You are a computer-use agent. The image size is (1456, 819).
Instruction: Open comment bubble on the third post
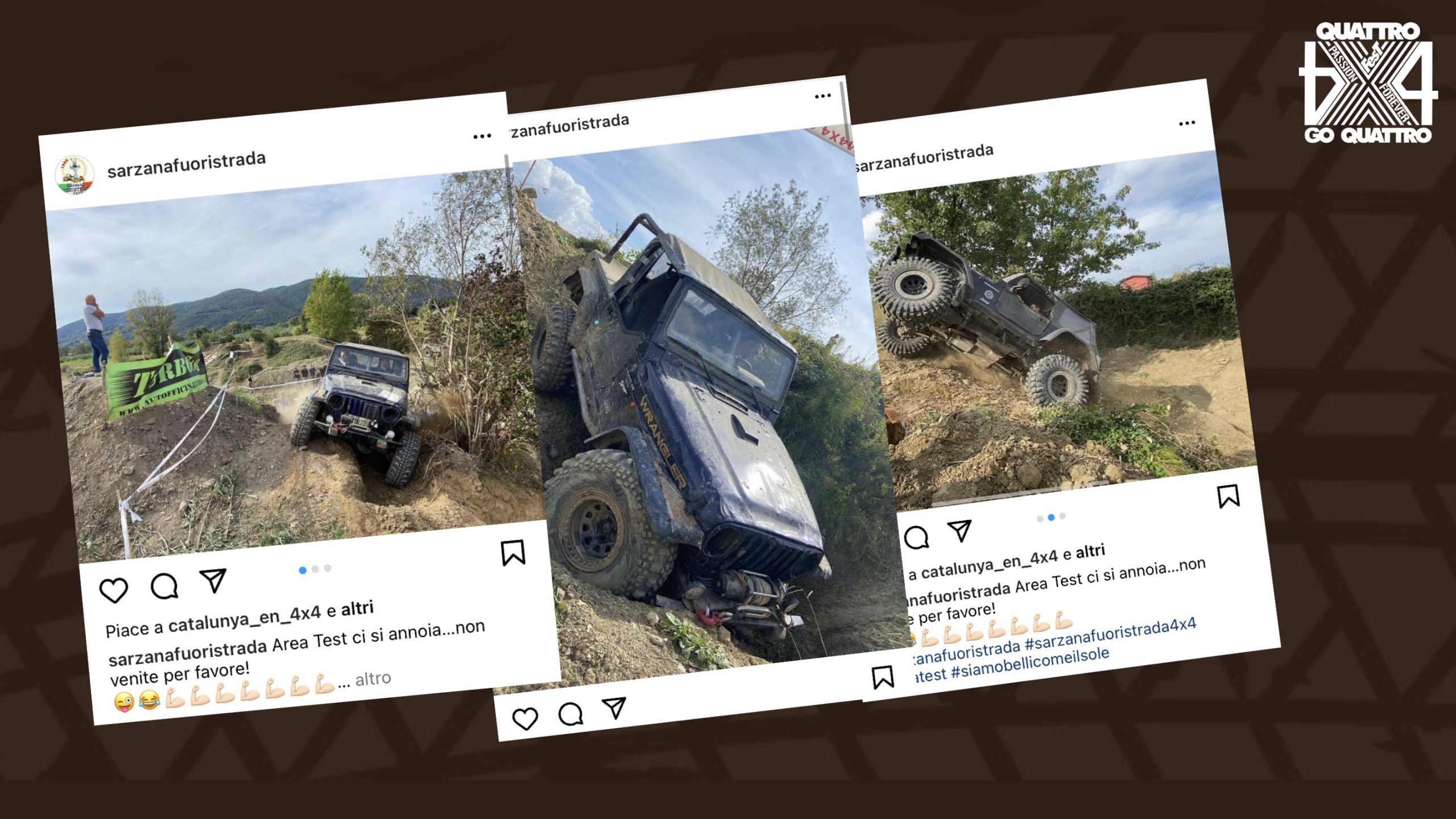[x=916, y=537]
